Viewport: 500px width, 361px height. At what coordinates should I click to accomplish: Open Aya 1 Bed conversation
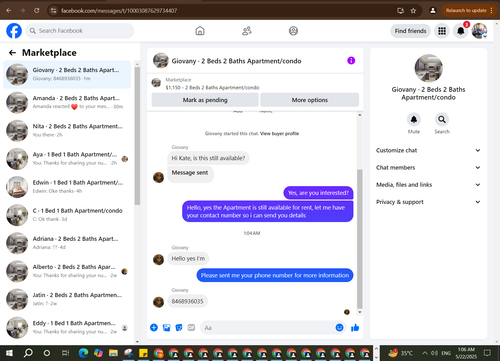(67, 159)
